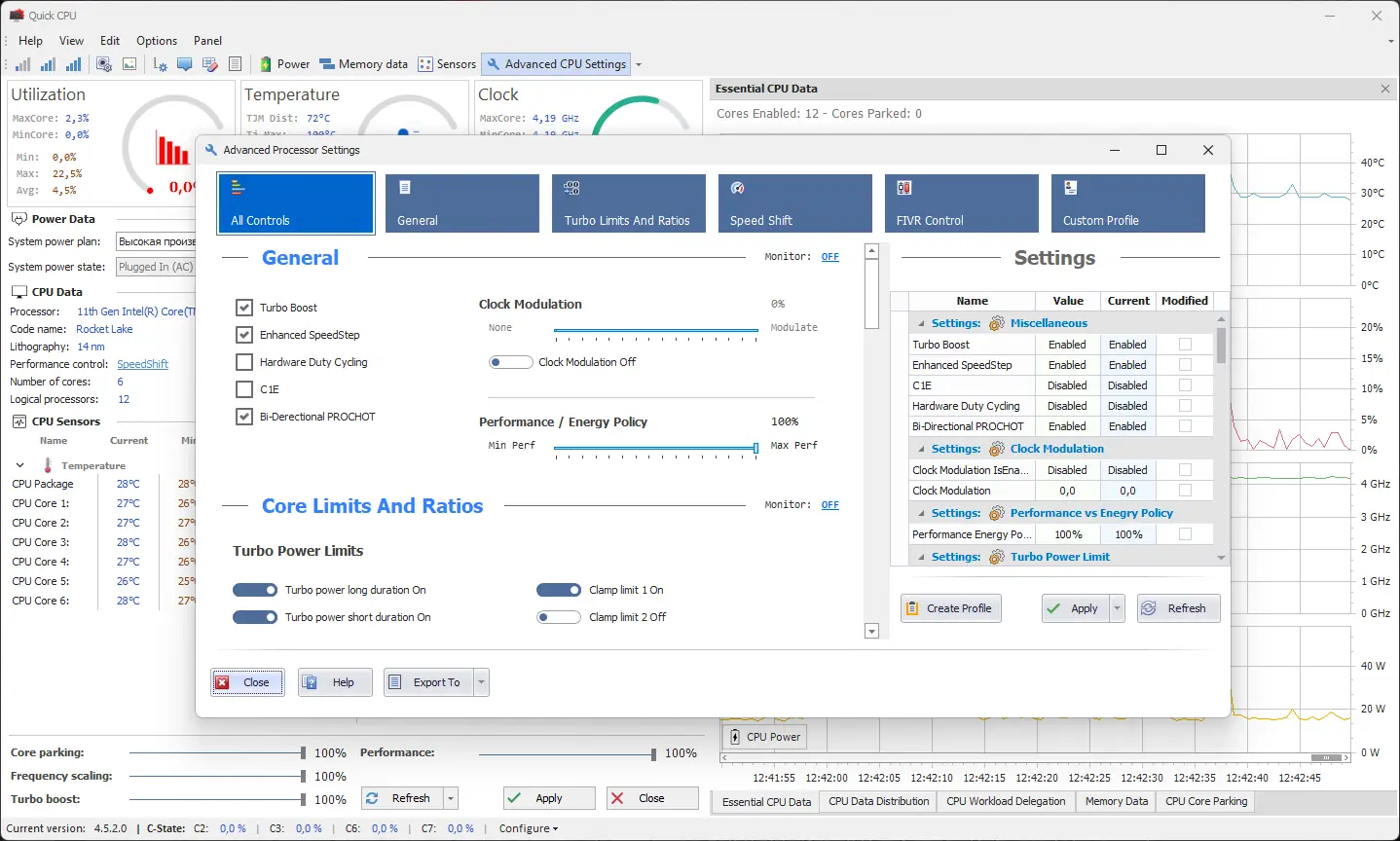
Task: Tick the Modified checkbox for C1E row
Action: tap(1185, 385)
